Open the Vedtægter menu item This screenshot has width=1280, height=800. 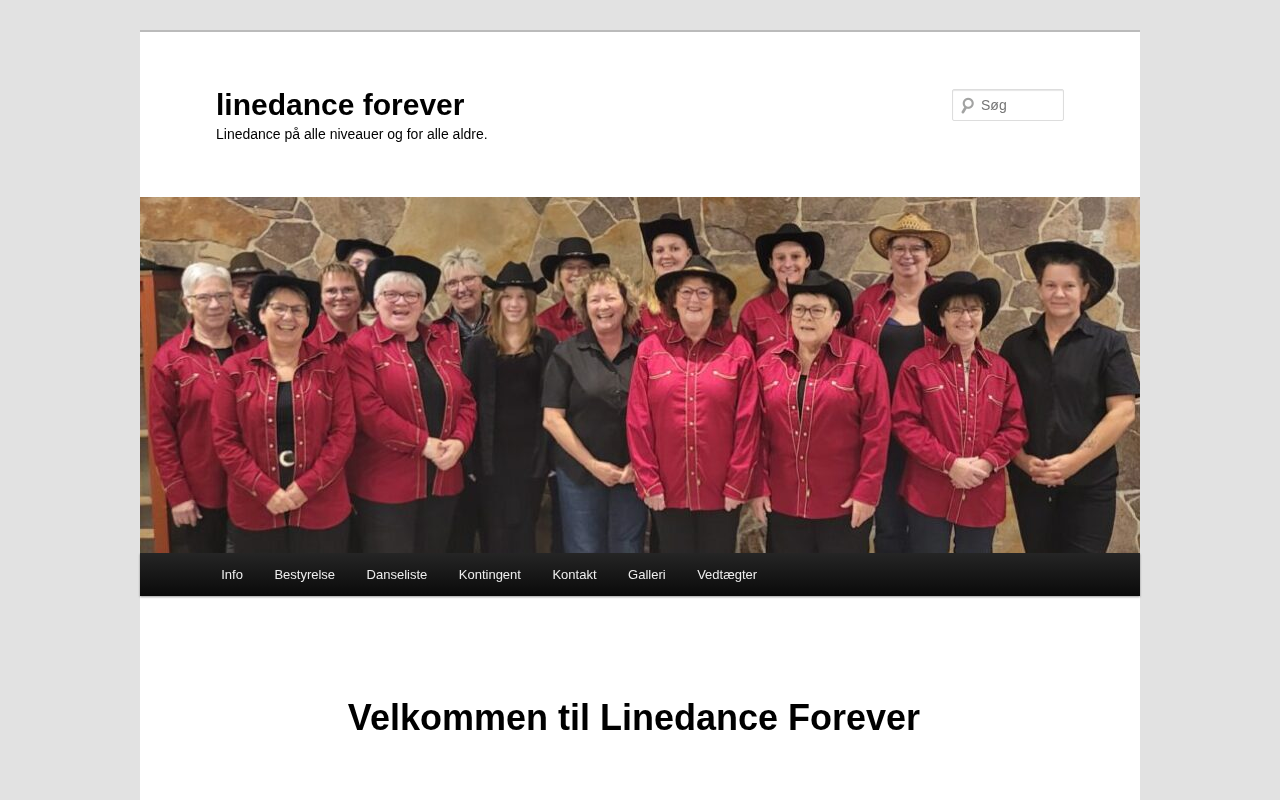point(727,575)
